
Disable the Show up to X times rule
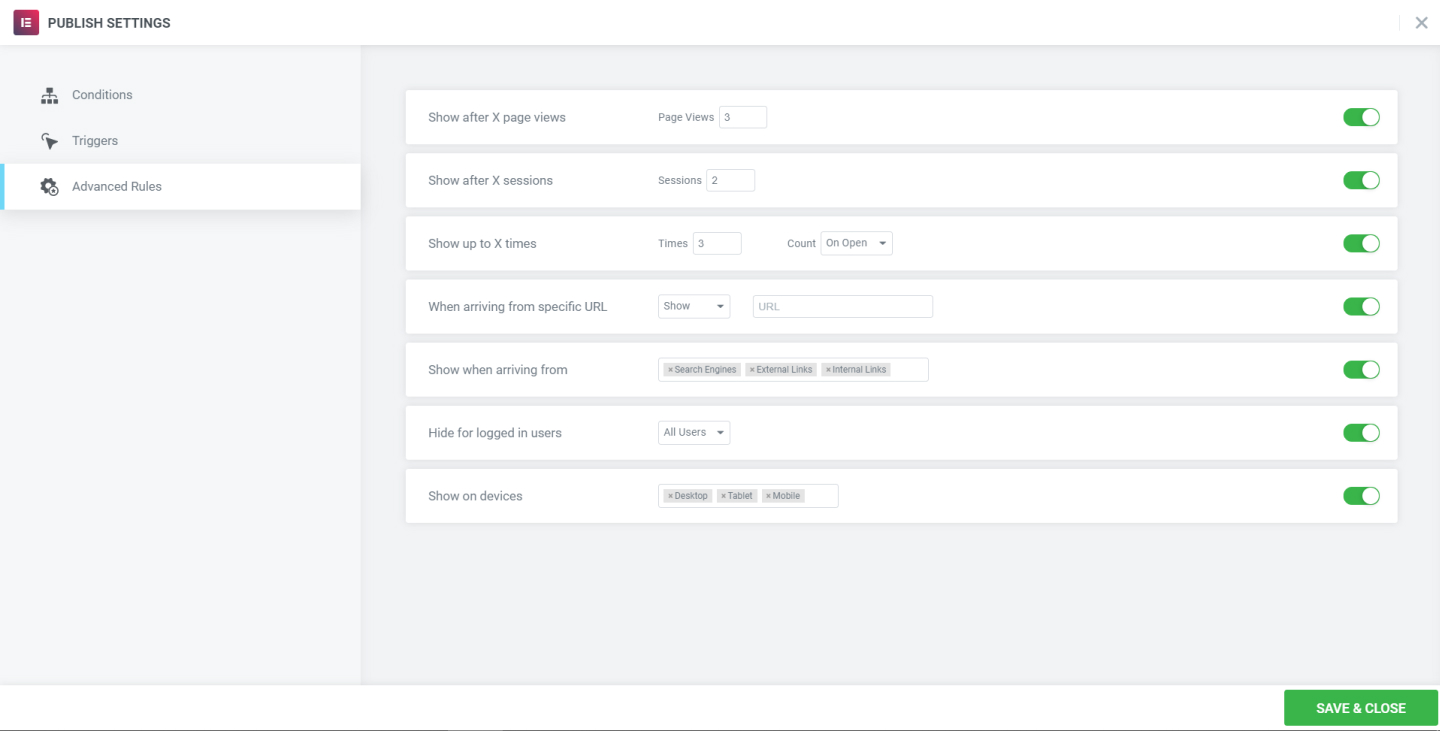[1361, 243]
